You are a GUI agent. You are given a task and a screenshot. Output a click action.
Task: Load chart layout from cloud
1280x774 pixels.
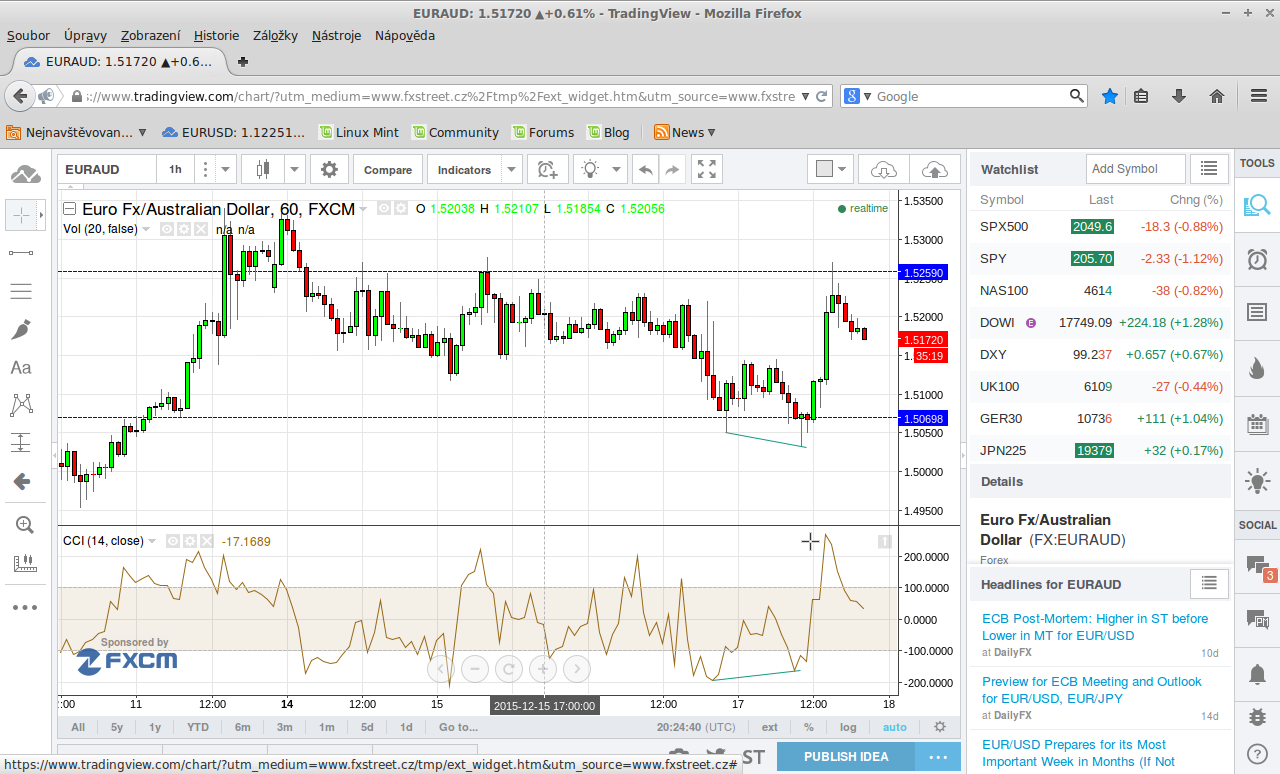(884, 169)
